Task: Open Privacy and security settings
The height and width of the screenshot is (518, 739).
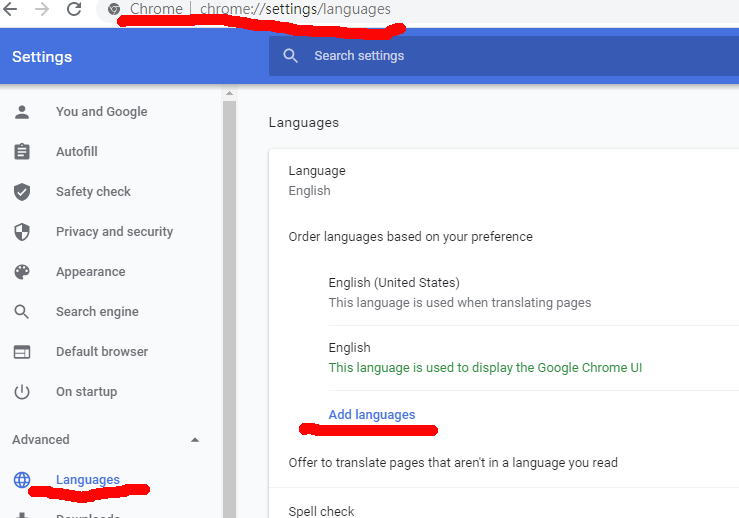Action: point(114,232)
